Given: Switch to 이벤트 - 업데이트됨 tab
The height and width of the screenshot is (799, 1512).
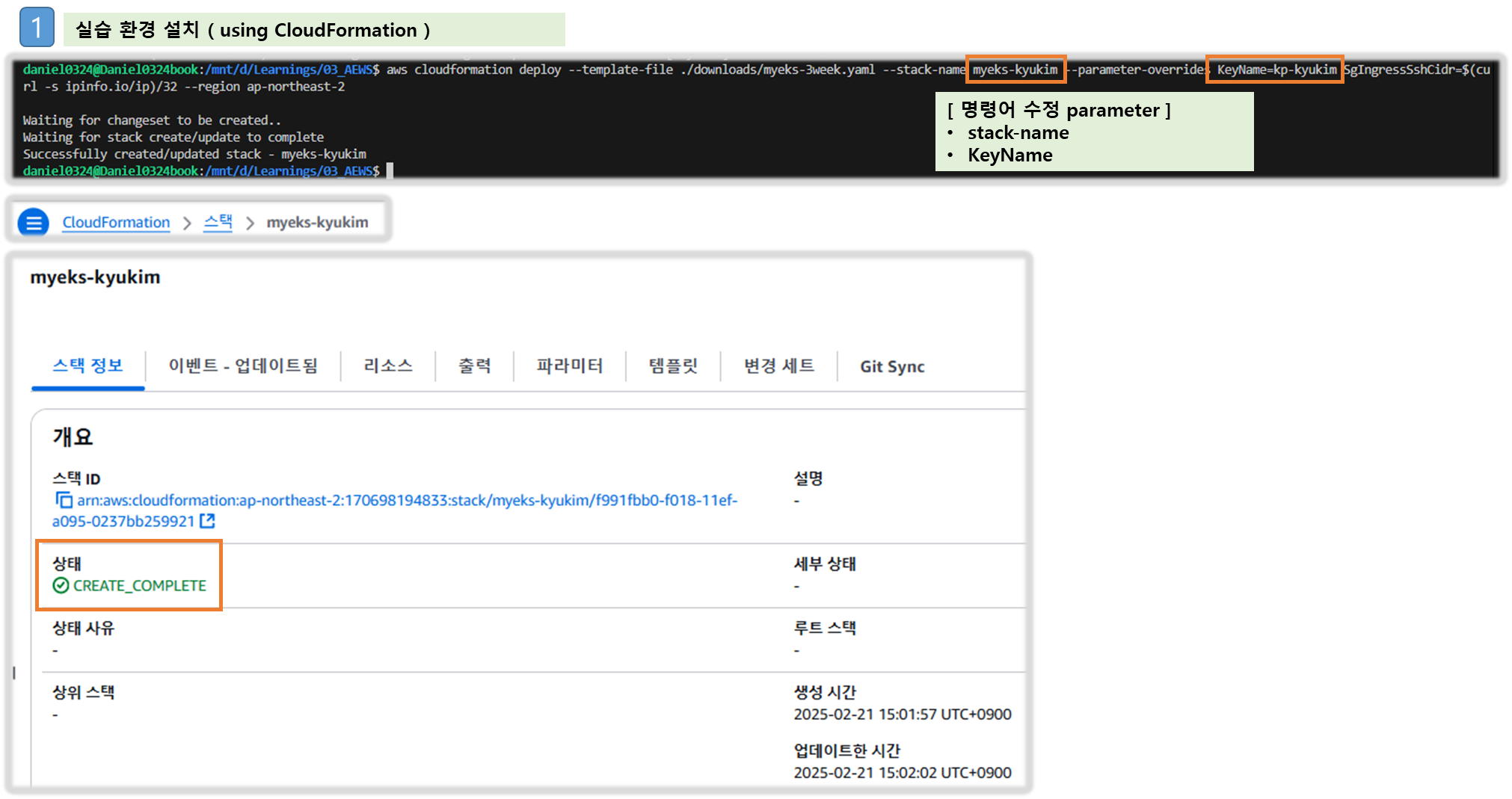Looking at the screenshot, I should click(x=243, y=366).
